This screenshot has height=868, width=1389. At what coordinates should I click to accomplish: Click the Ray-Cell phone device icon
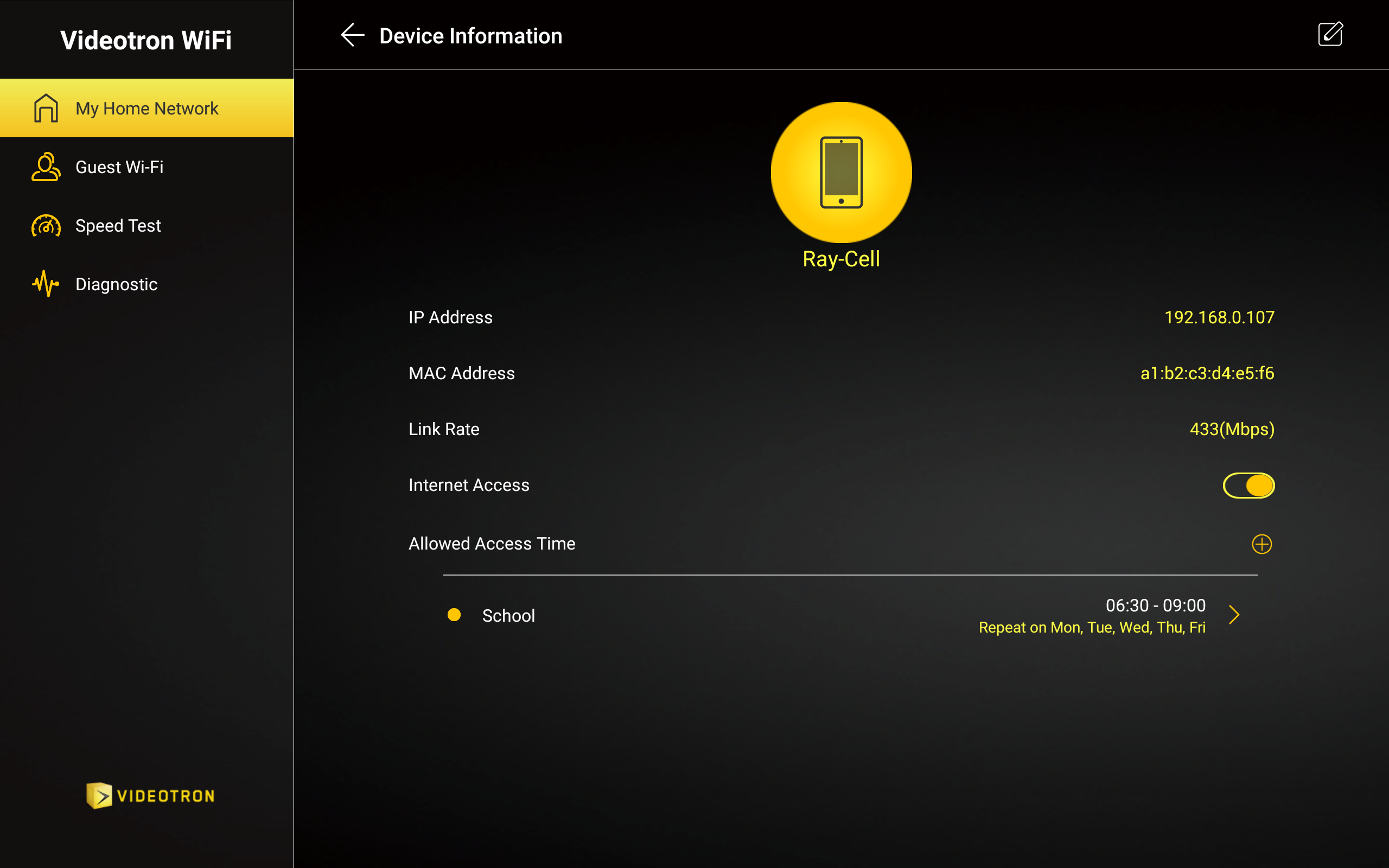[x=841, y=172]
